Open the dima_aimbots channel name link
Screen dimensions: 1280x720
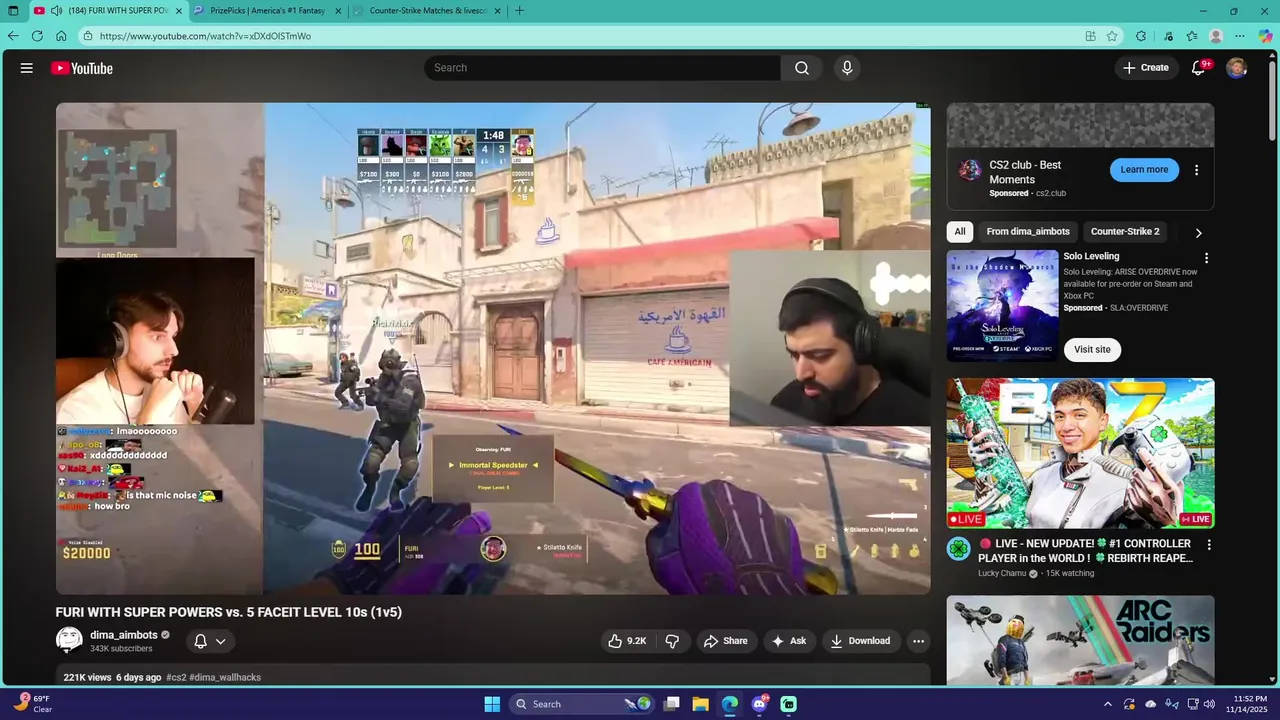click(124, 635)
